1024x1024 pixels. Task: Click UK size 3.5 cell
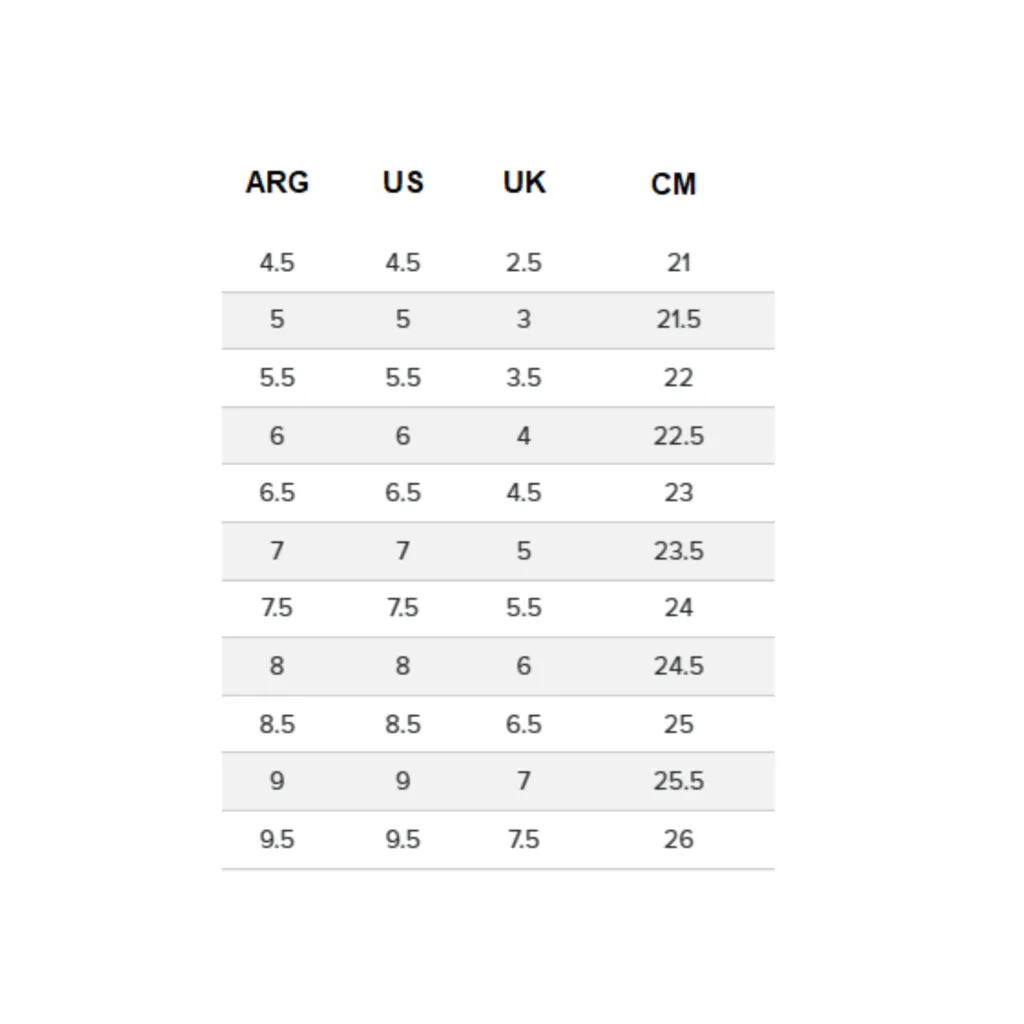click(524, 377)
